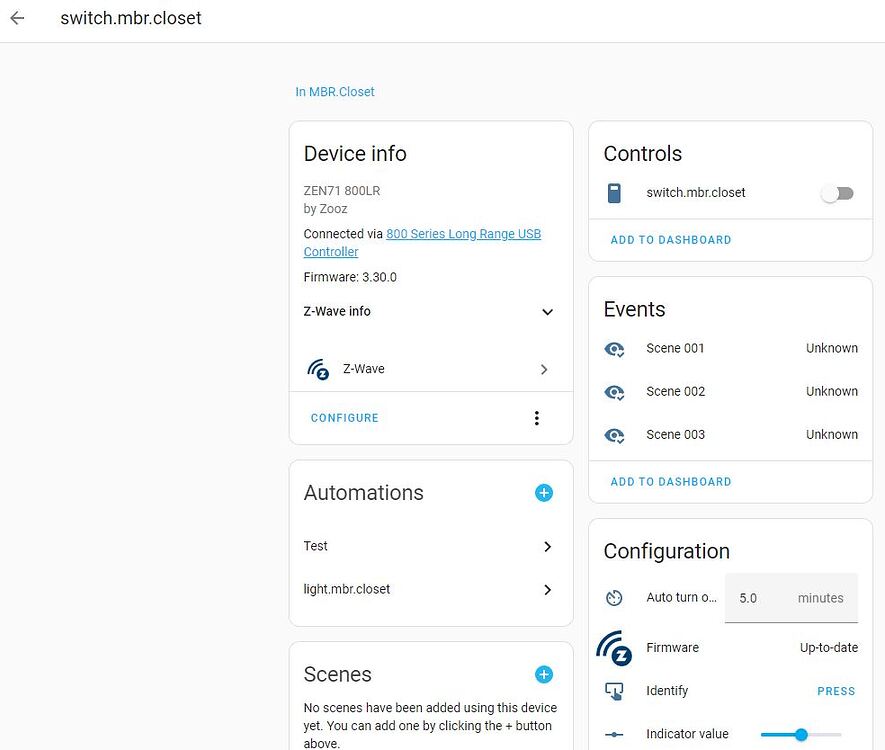This screenshot has height=750, width=885.
Task: Navigate back with the arrow button
Action: pyautogui.click(x=17, y=18)
